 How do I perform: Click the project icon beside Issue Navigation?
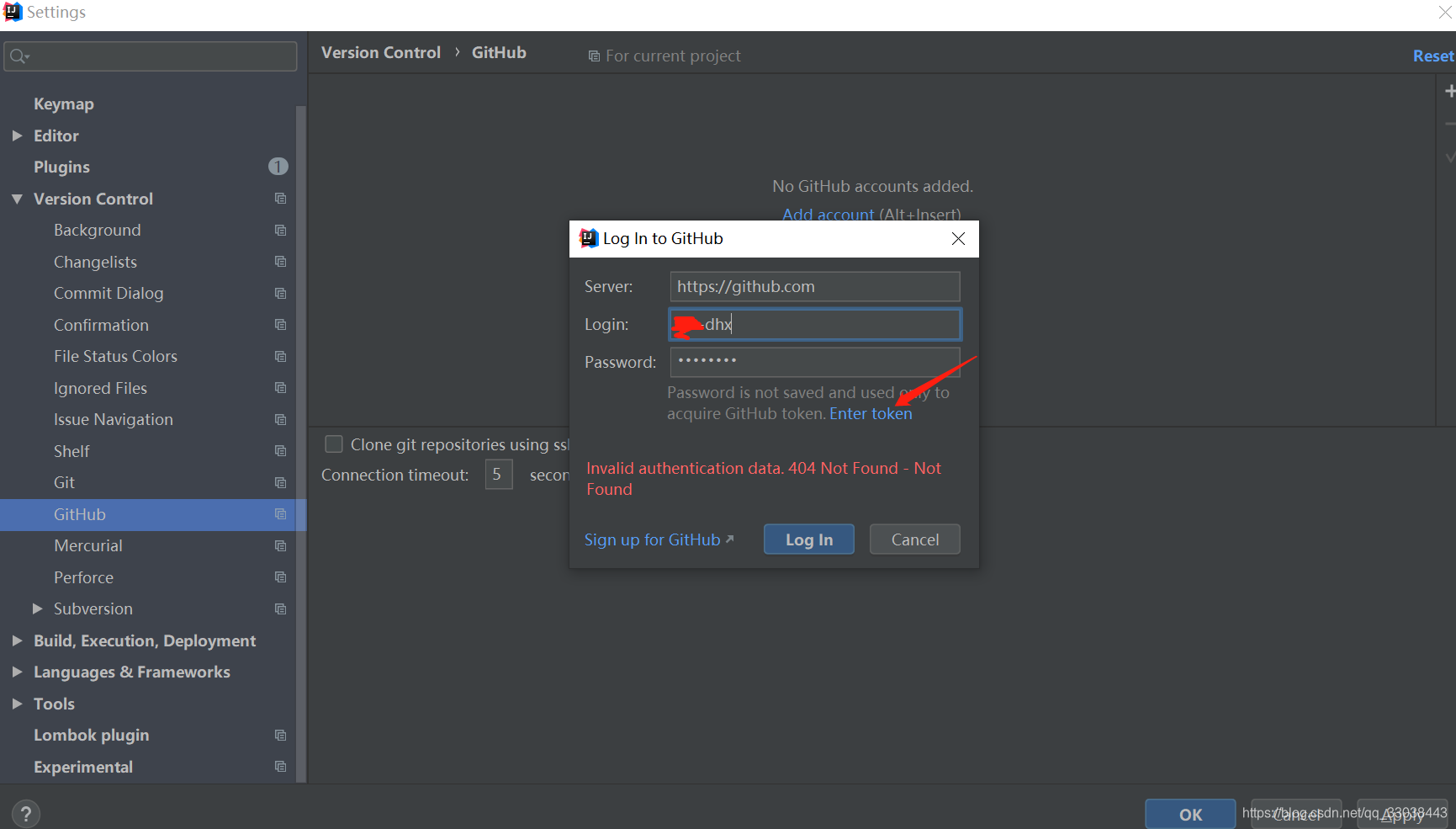(x=280, y=419)
